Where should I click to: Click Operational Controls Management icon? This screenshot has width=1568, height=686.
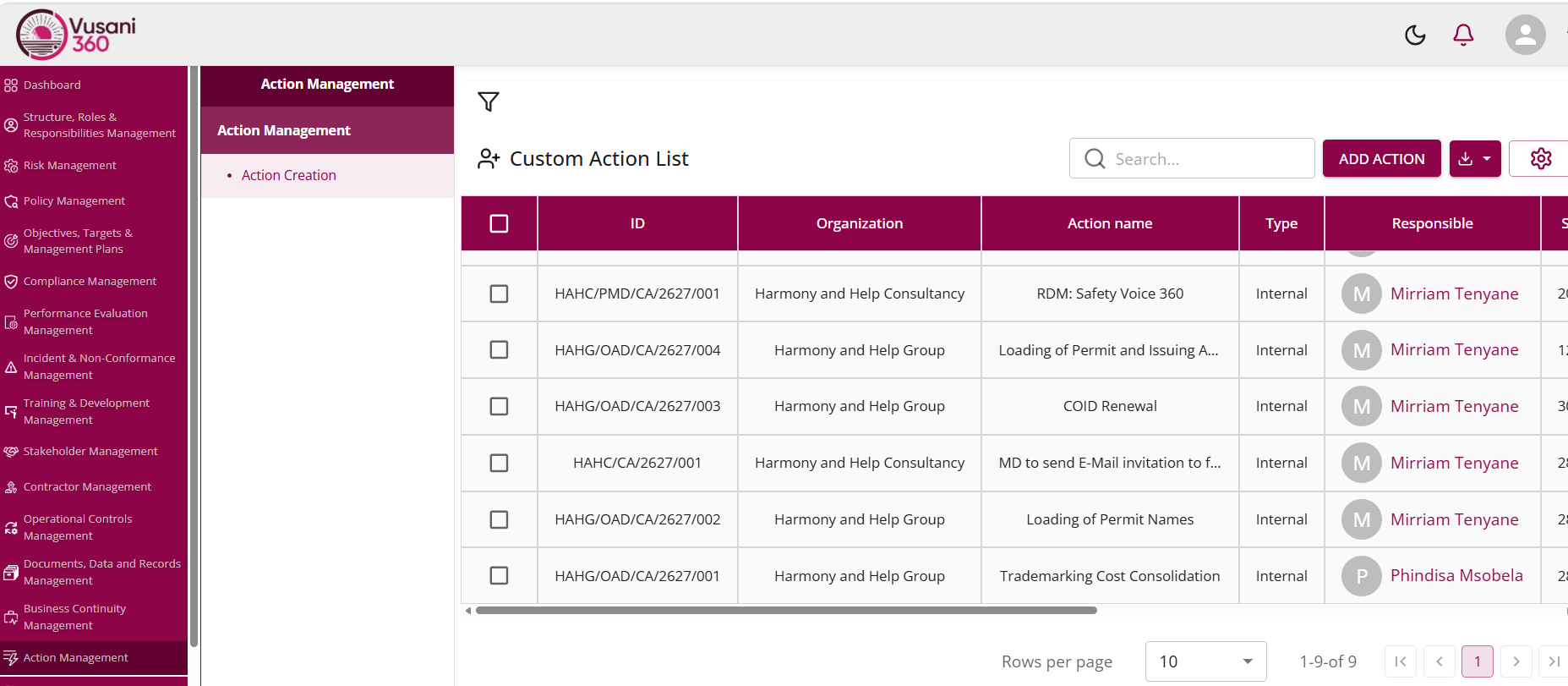pyautogui.click(x=11, y=528)
